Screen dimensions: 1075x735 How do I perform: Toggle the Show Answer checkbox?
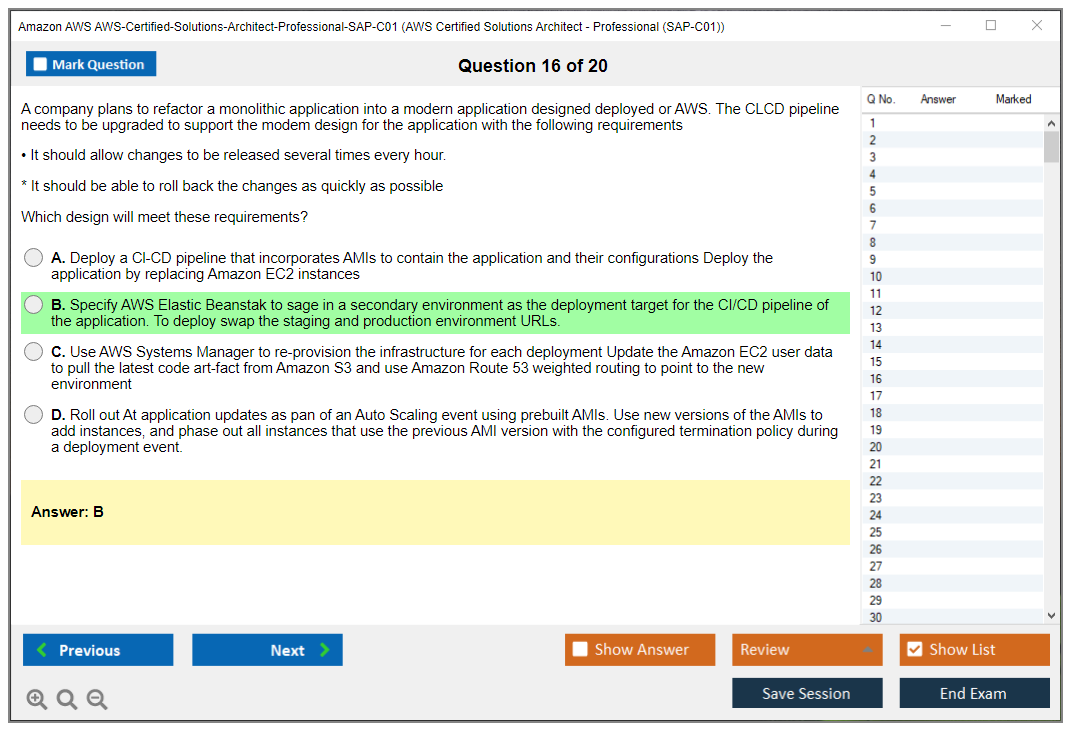[x=581, y=650]
